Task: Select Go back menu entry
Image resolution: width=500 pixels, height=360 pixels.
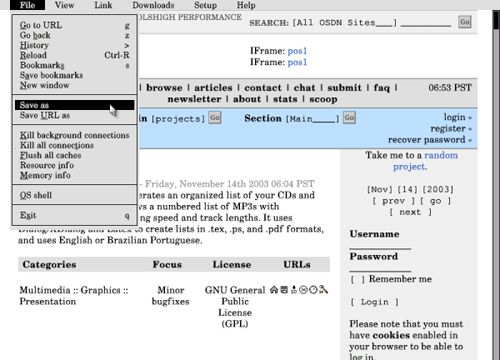Action: pos(75,35)
